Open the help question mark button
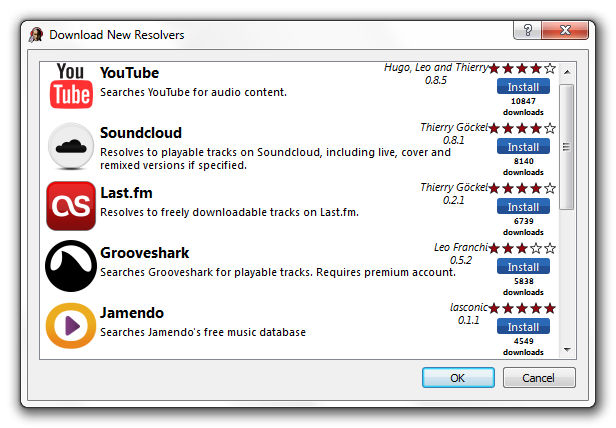Viewport: 616px width, 428px height. (x=527, y=30)
